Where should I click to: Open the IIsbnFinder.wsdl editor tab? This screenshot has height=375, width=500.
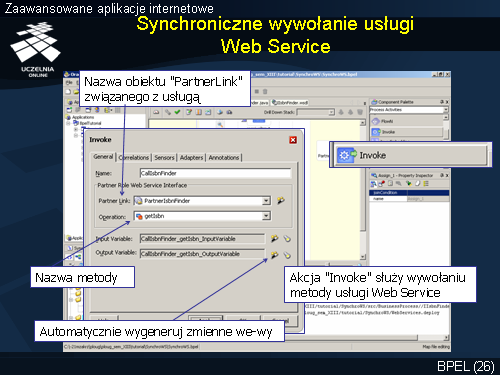(x=290, y=102)
